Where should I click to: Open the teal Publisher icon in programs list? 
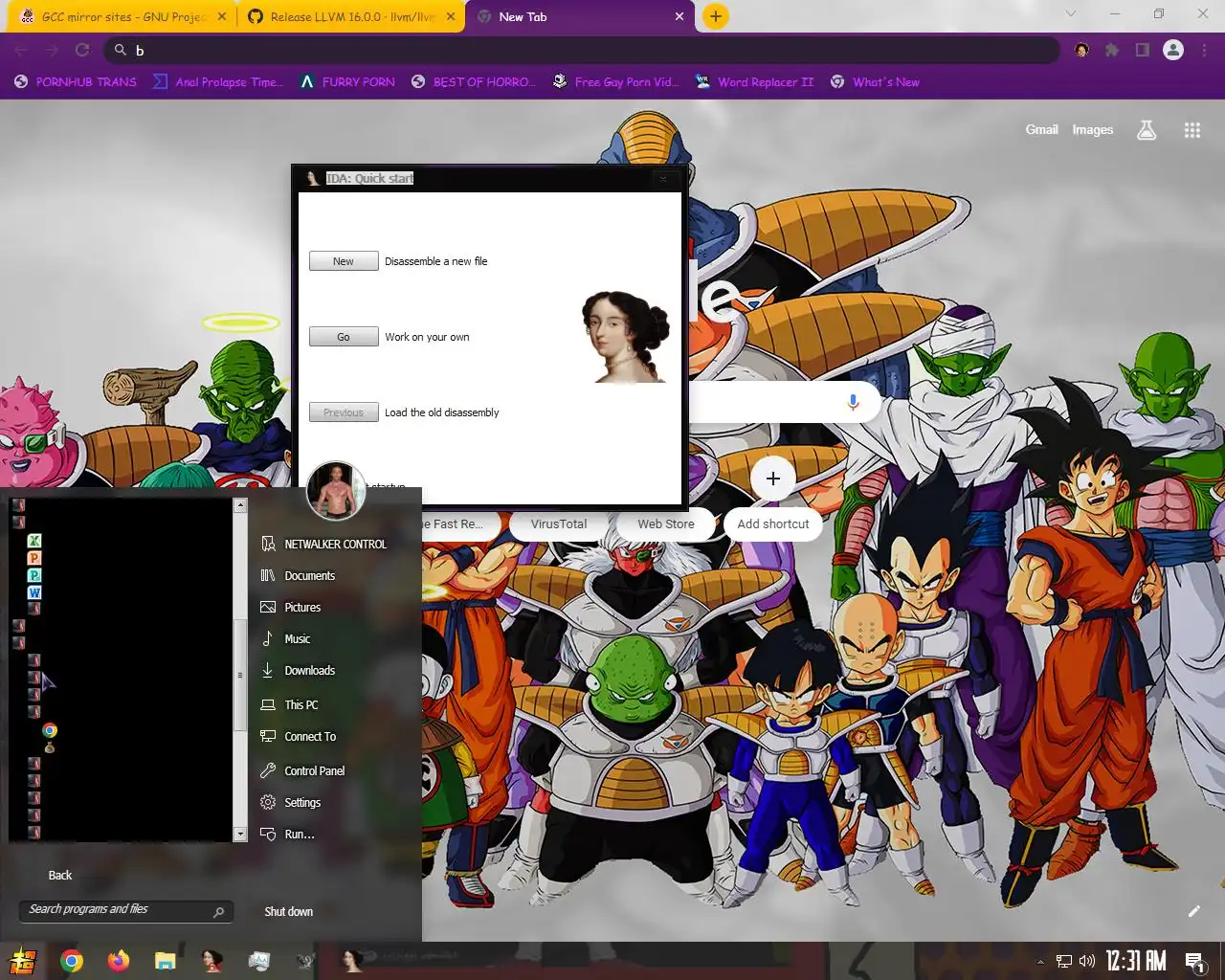tap(34, 575)
